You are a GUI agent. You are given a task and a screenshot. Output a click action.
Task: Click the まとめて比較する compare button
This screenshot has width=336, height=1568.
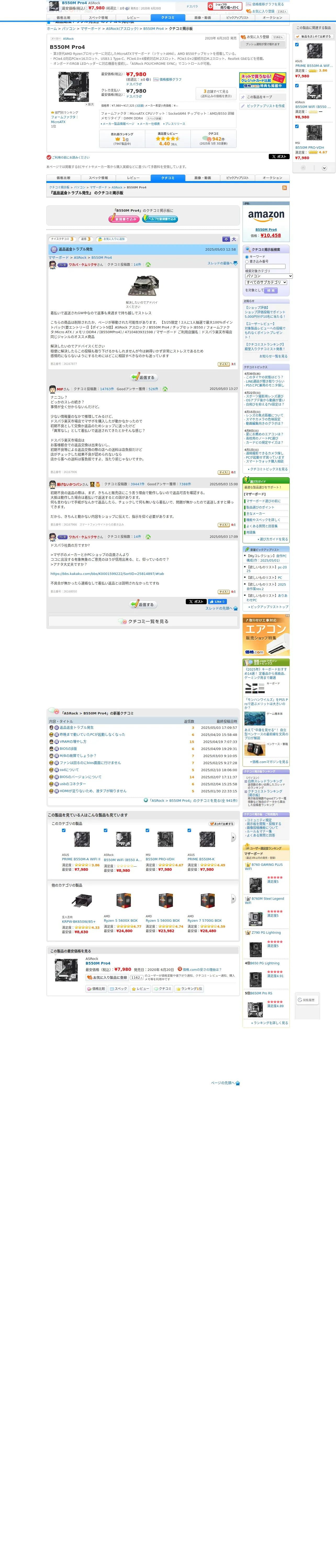coord(221,823)
